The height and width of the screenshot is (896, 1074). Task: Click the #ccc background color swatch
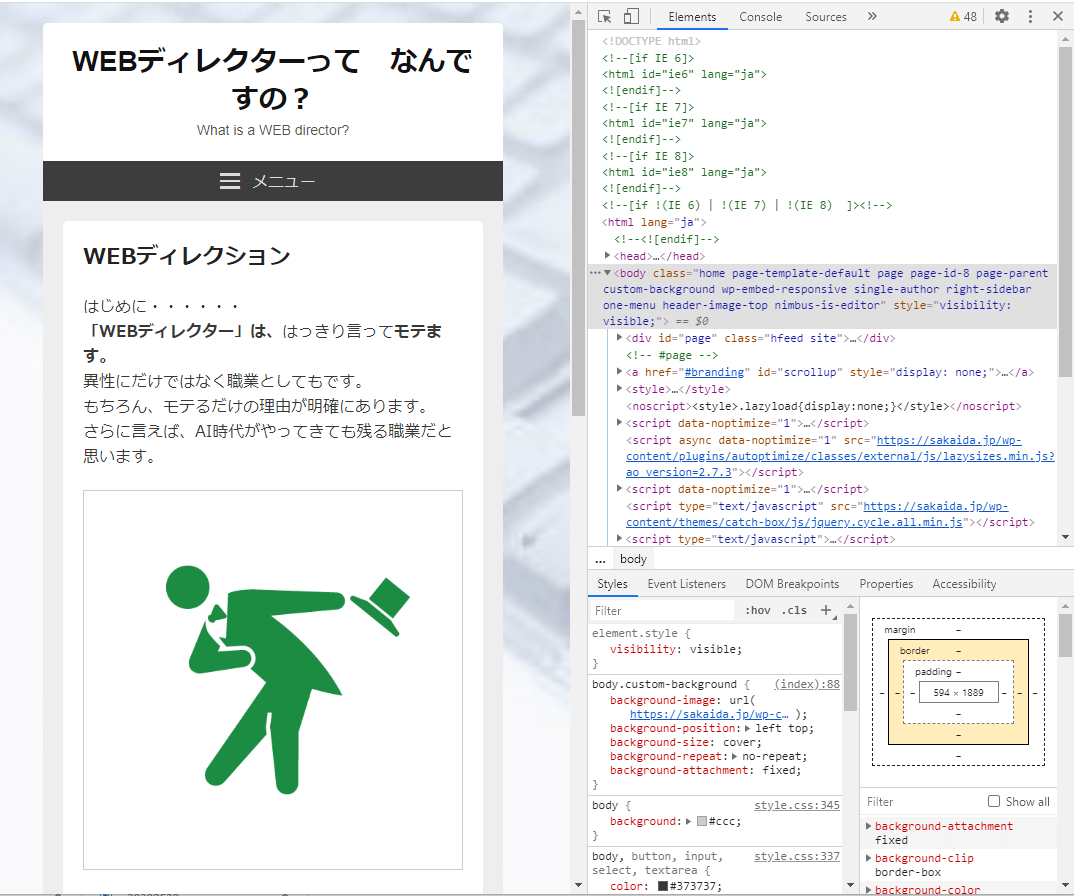tap(701, 821)
